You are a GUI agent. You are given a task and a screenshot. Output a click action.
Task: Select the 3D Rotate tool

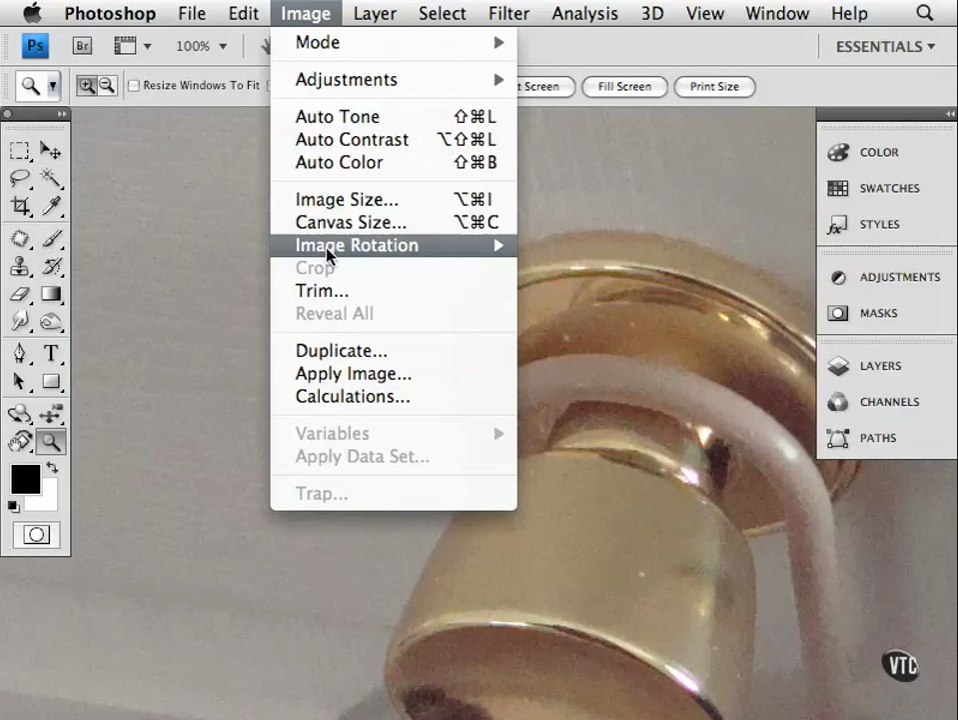pos(20,414)
